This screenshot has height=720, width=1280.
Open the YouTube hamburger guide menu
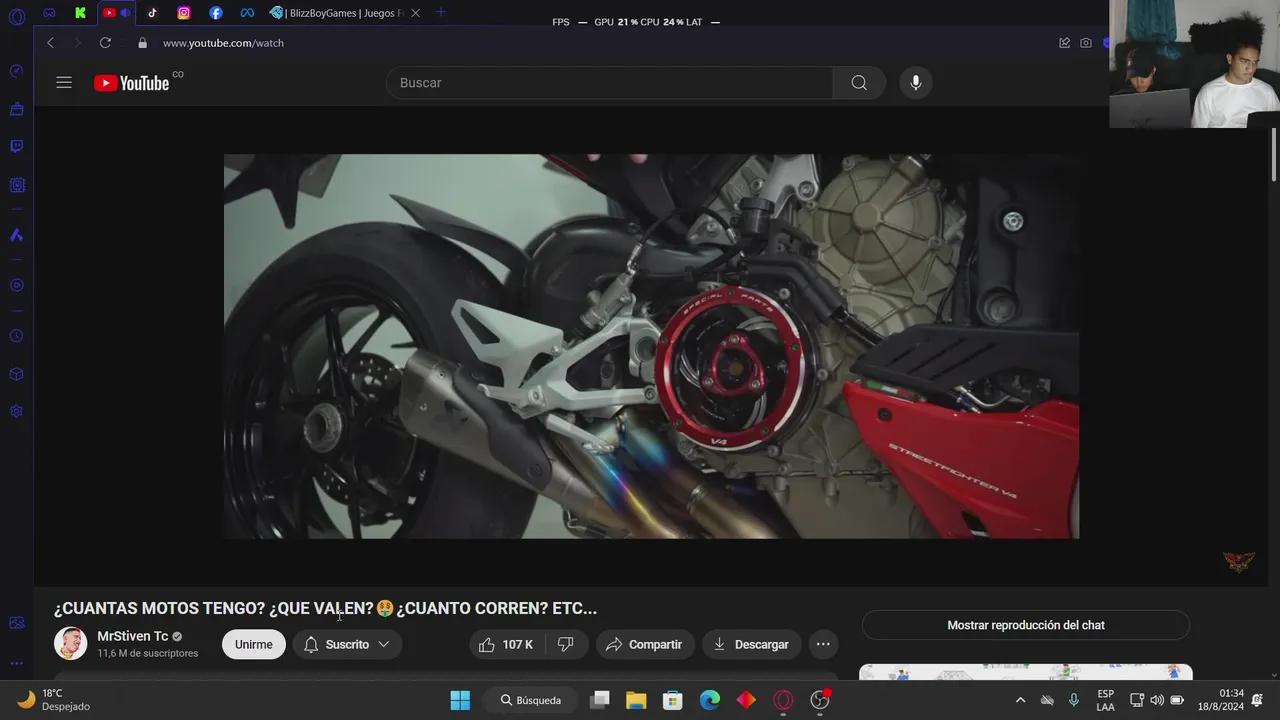tap(64, 83)
